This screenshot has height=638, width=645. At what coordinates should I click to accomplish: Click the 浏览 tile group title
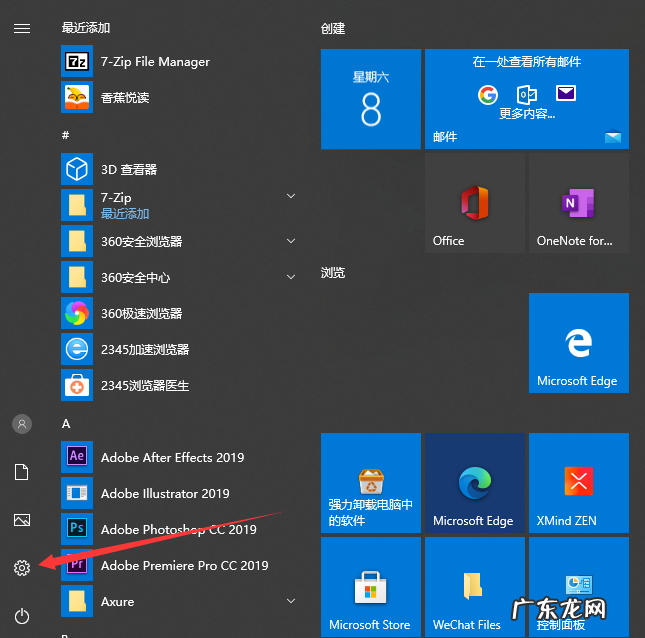[x=333, y=272]
